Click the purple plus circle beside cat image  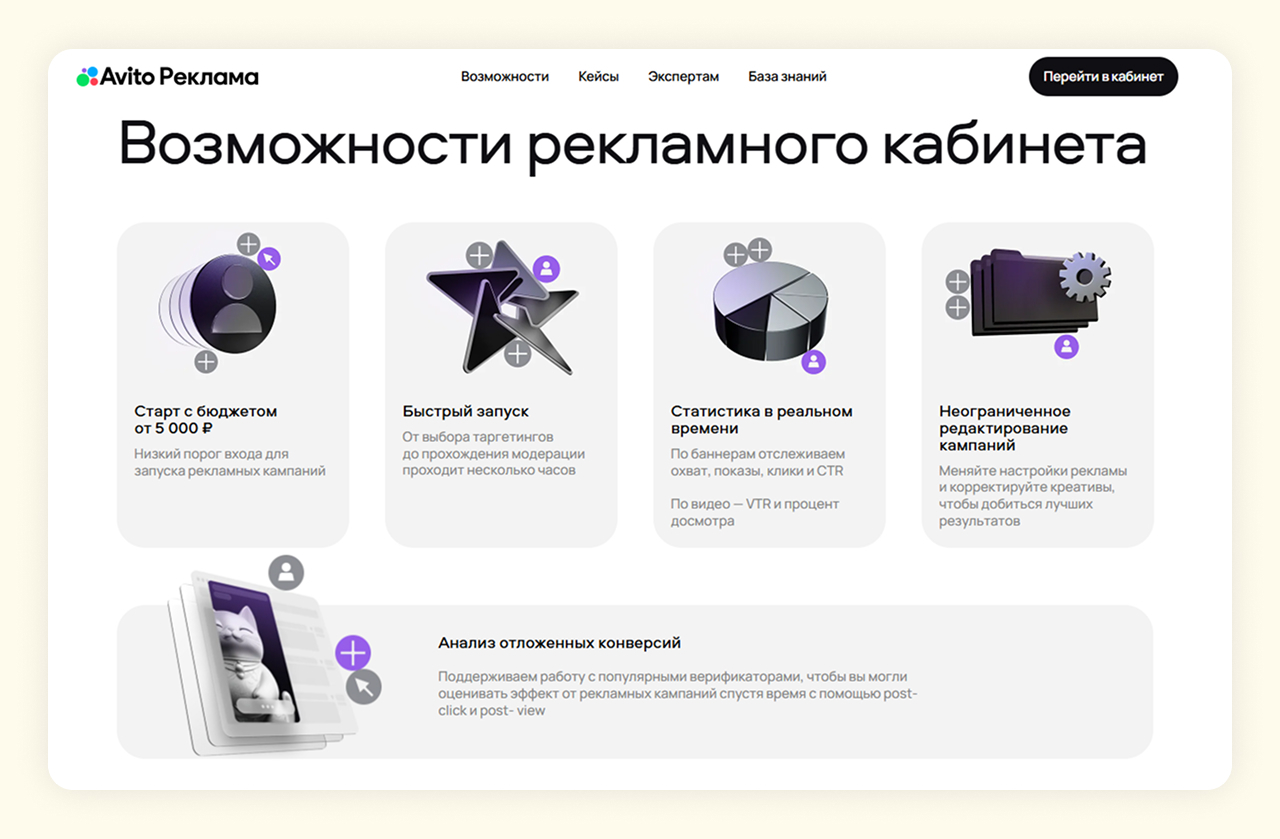tap(352, 654)
